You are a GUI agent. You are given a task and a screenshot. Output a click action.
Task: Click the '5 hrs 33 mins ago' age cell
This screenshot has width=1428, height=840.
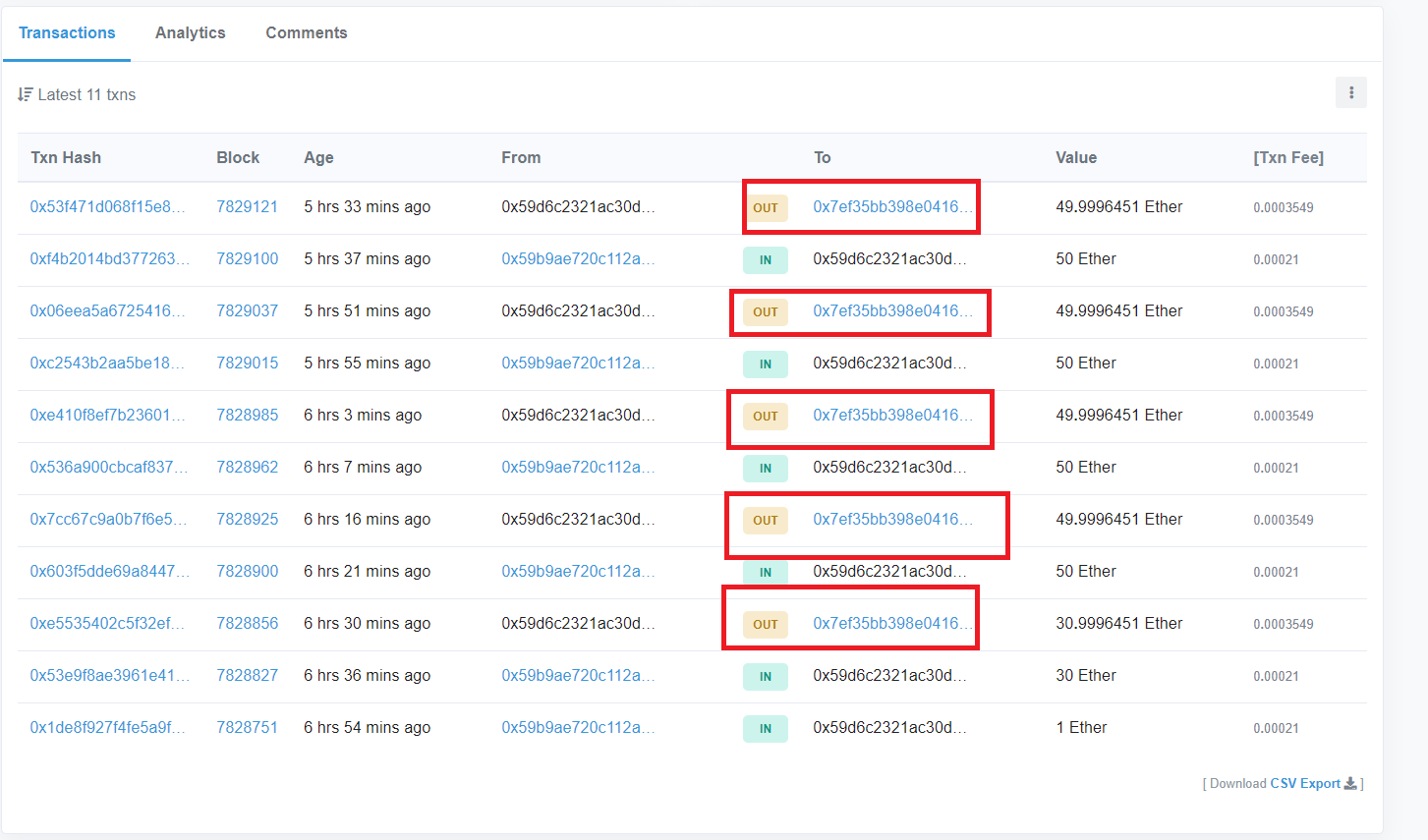(x=367, y=206)
